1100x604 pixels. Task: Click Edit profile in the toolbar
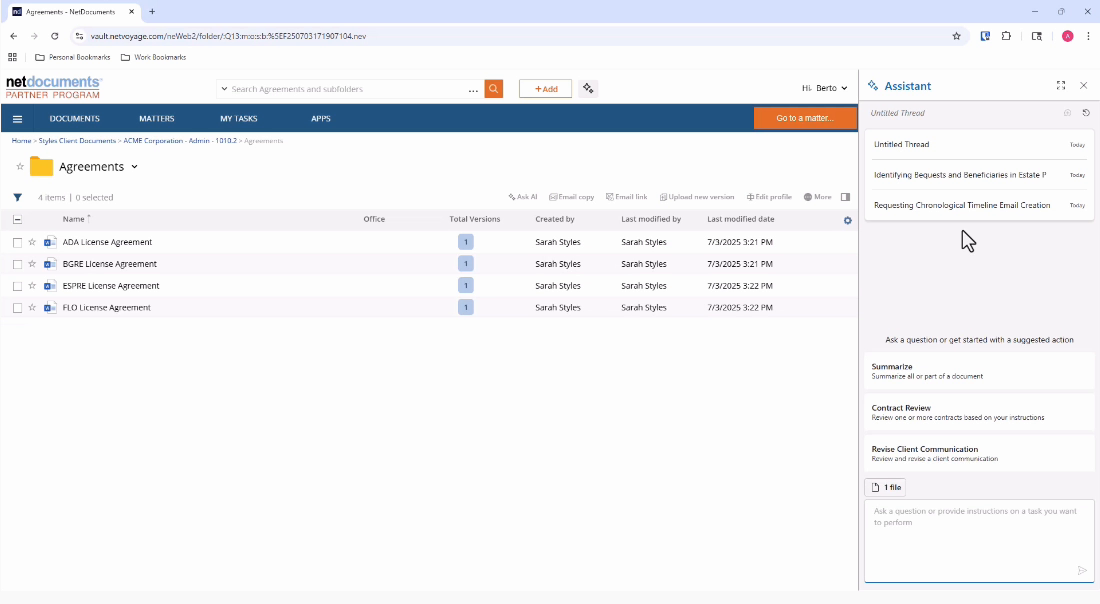click(x=769, y=197)
